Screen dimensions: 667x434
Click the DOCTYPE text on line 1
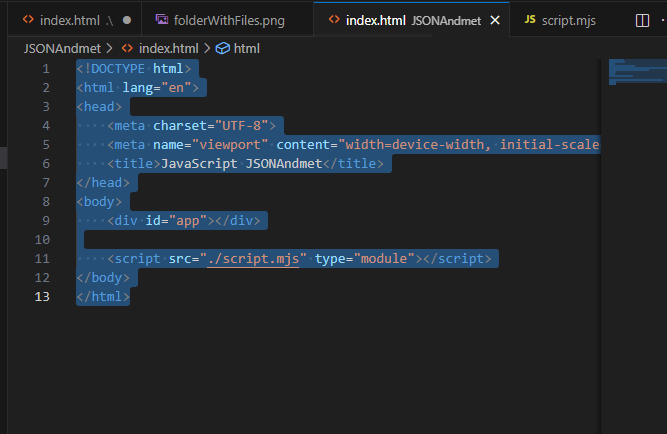(118, 69)
